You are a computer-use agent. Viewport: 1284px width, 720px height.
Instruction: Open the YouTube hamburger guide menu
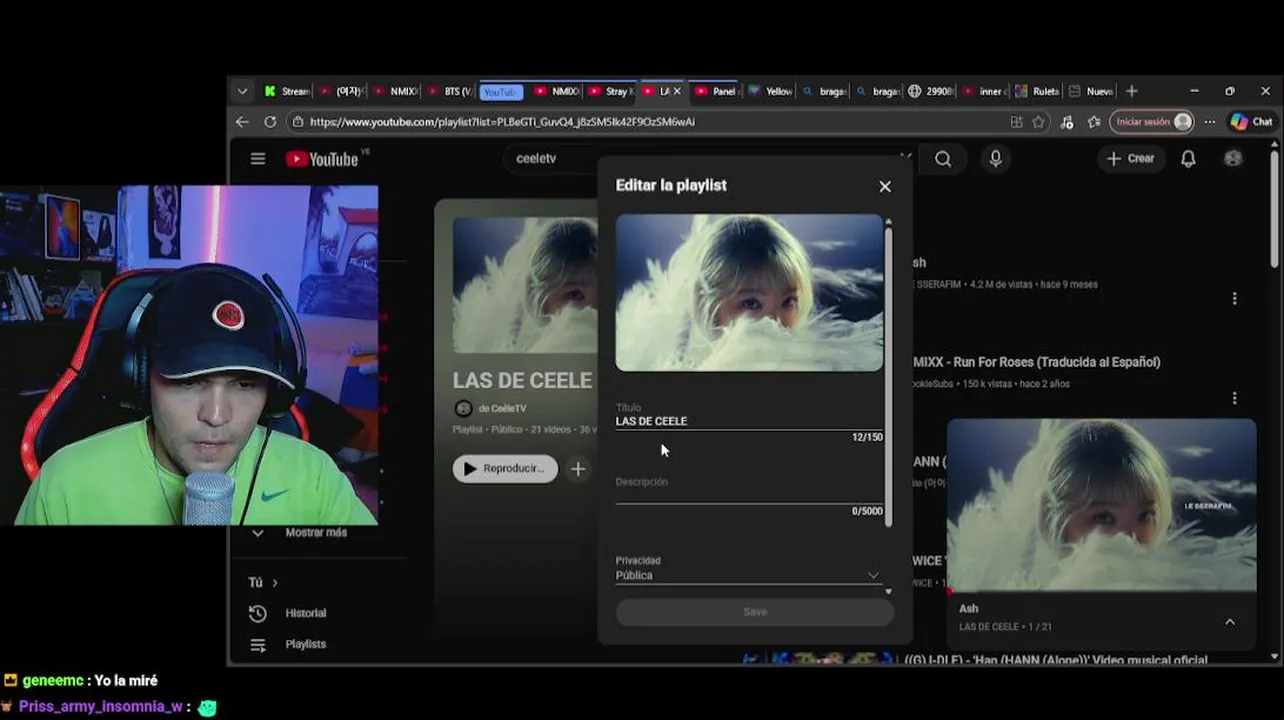pos(258,159)
